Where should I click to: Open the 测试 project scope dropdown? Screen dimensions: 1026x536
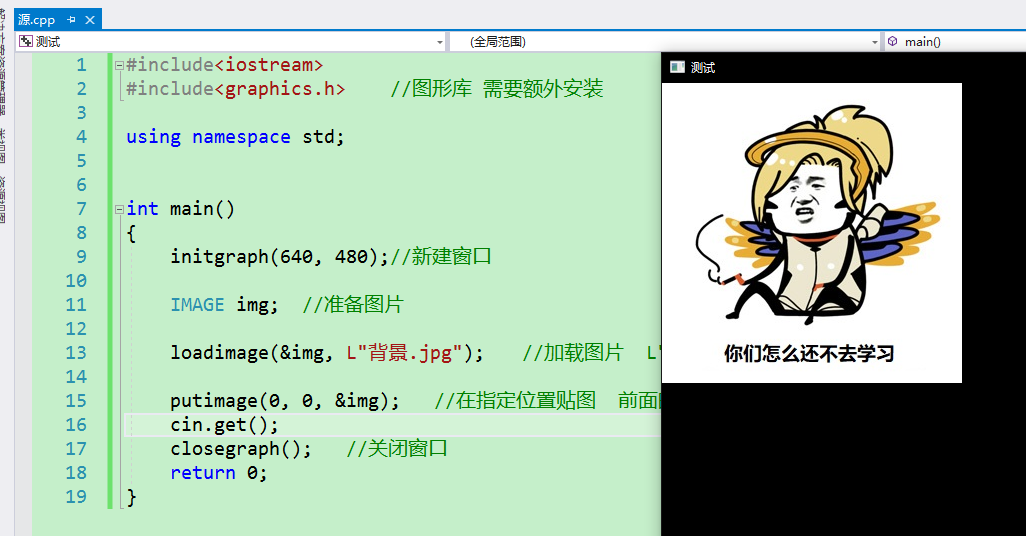440,42
